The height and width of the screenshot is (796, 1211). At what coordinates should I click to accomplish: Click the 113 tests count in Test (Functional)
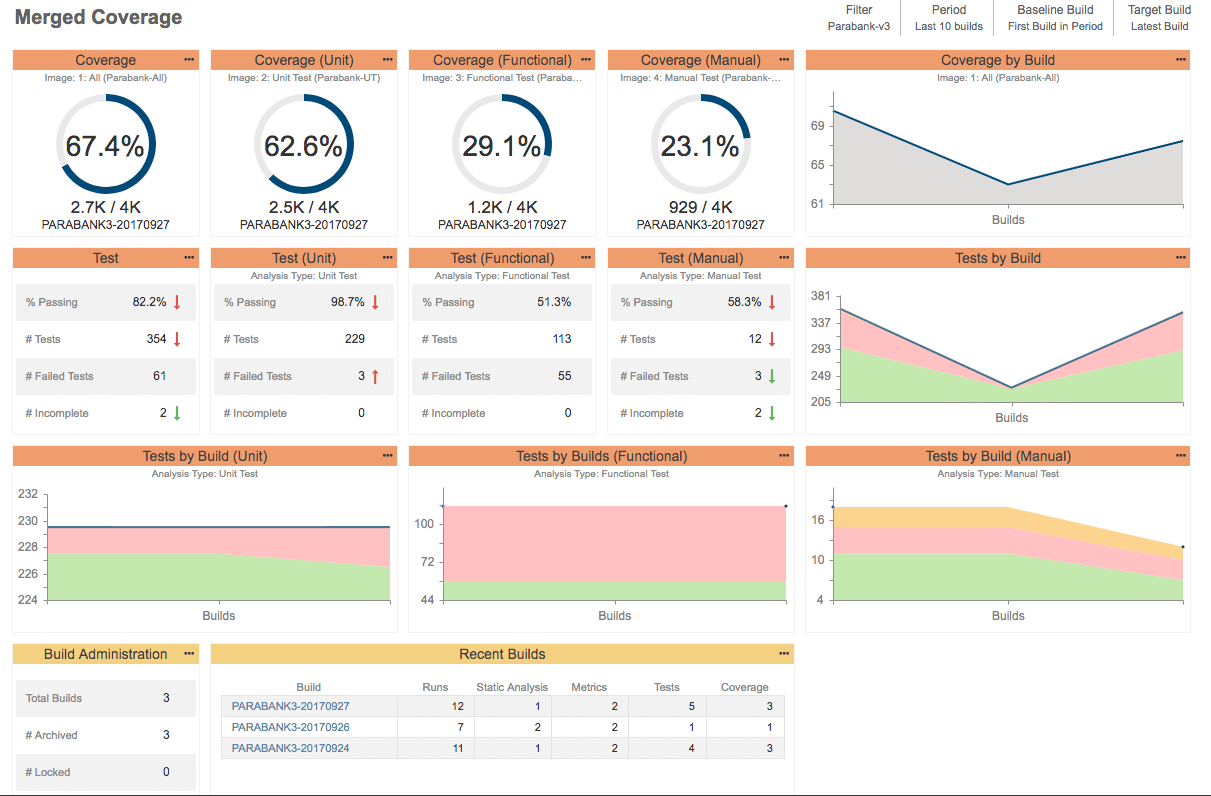tap(562, 339)
